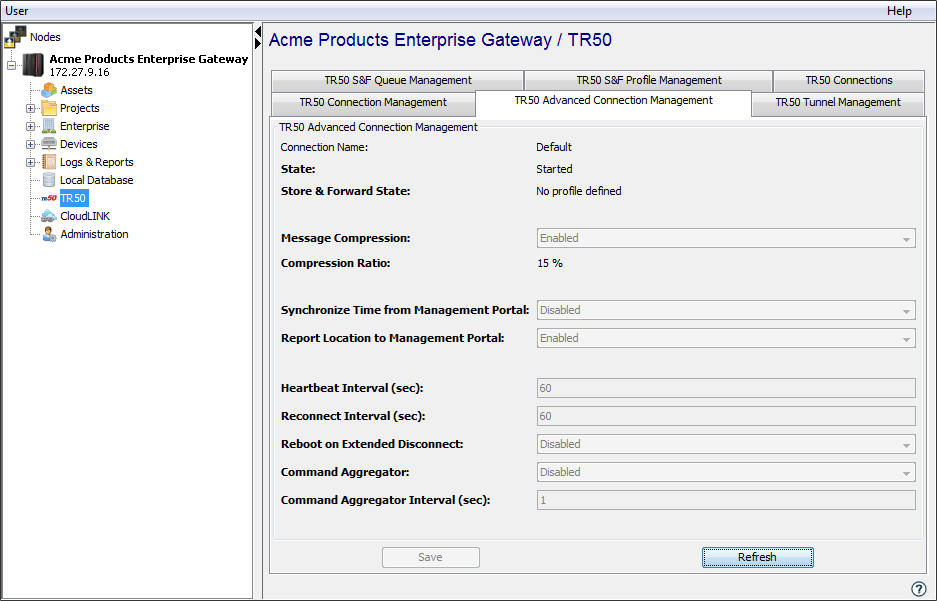Screen dimensions: 937x601
Task: Click the 'No profile defined' value
Action: click(578, 191)
